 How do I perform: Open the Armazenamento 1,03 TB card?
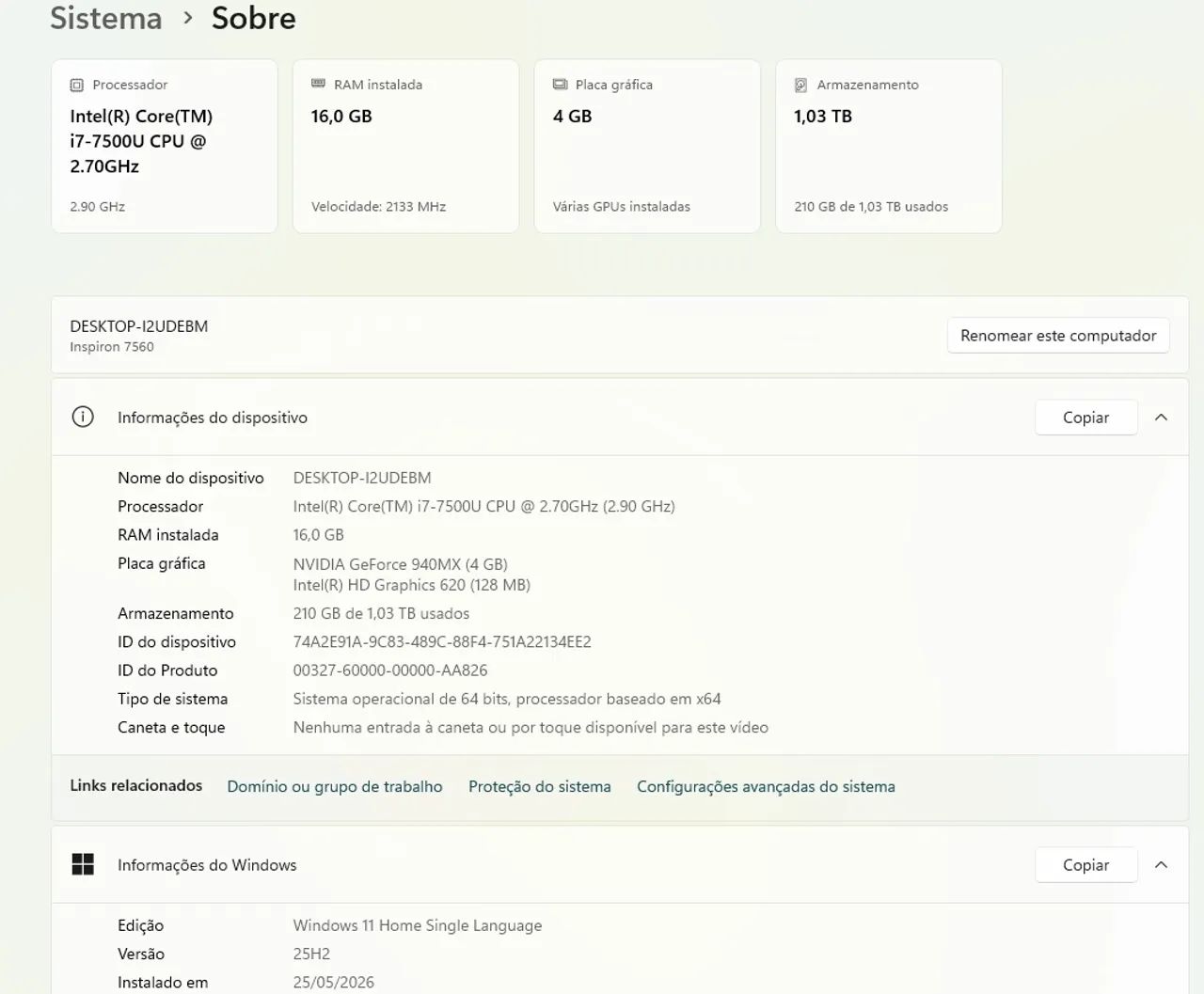889,146
